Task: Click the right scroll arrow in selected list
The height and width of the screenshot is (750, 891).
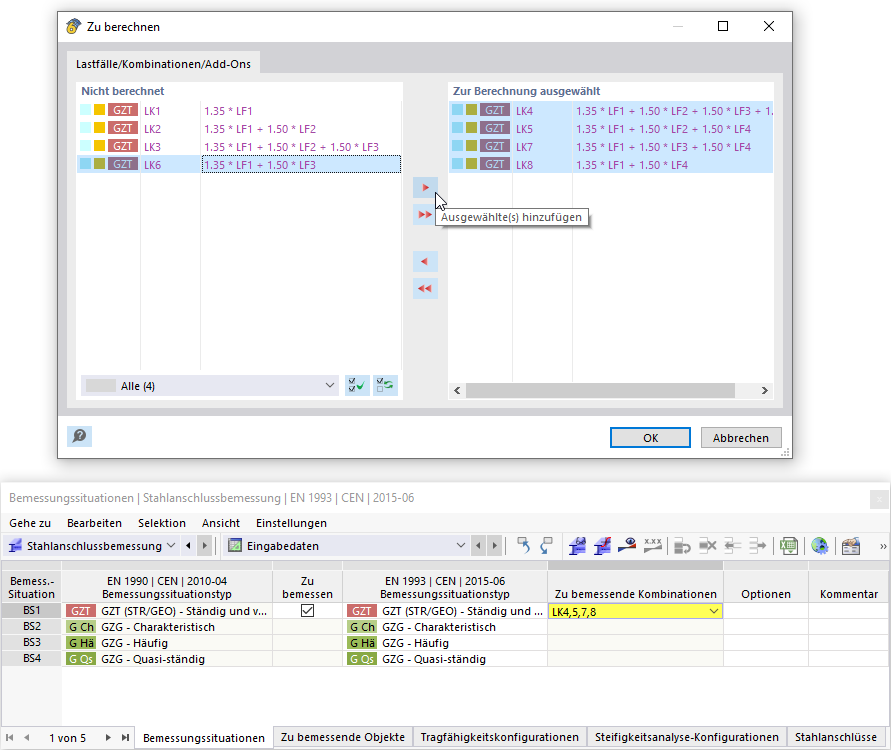Action: [x=765, y=390]
